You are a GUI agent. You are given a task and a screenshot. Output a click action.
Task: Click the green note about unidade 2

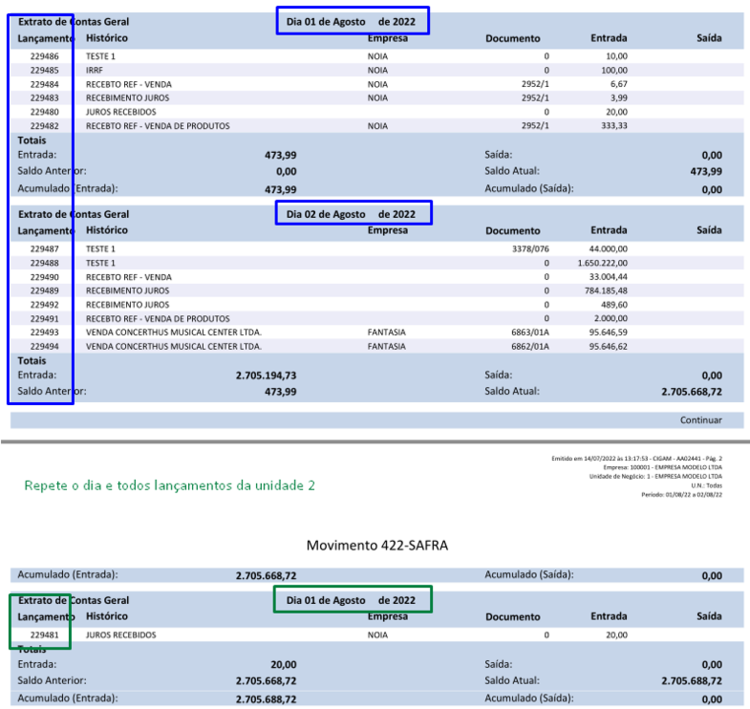170,486
